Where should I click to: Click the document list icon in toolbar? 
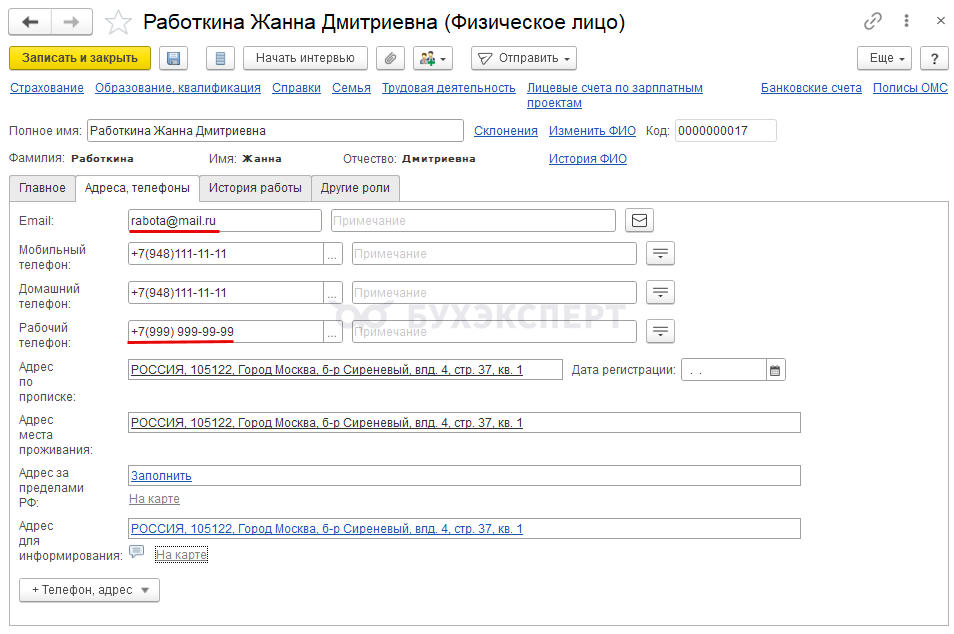[221, 58]
